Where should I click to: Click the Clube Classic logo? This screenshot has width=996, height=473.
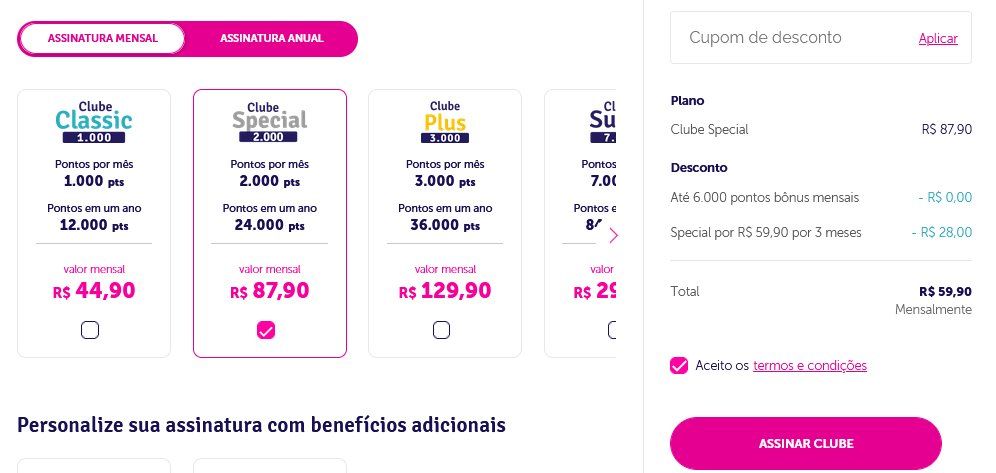94,122
